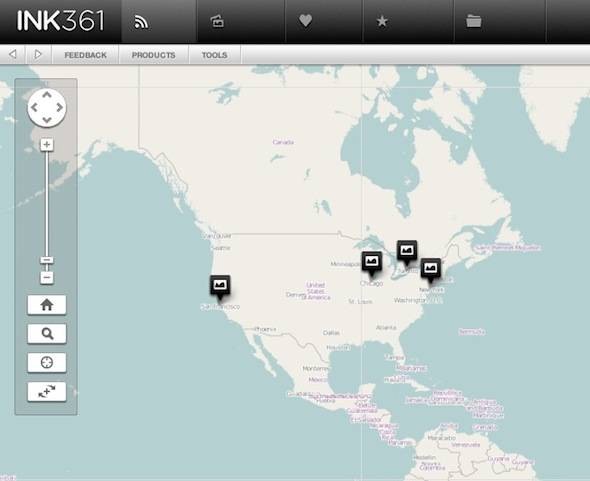Viewport: 590px width, 481px height.
Task: Pan the map down
Action: pos(47,120)
